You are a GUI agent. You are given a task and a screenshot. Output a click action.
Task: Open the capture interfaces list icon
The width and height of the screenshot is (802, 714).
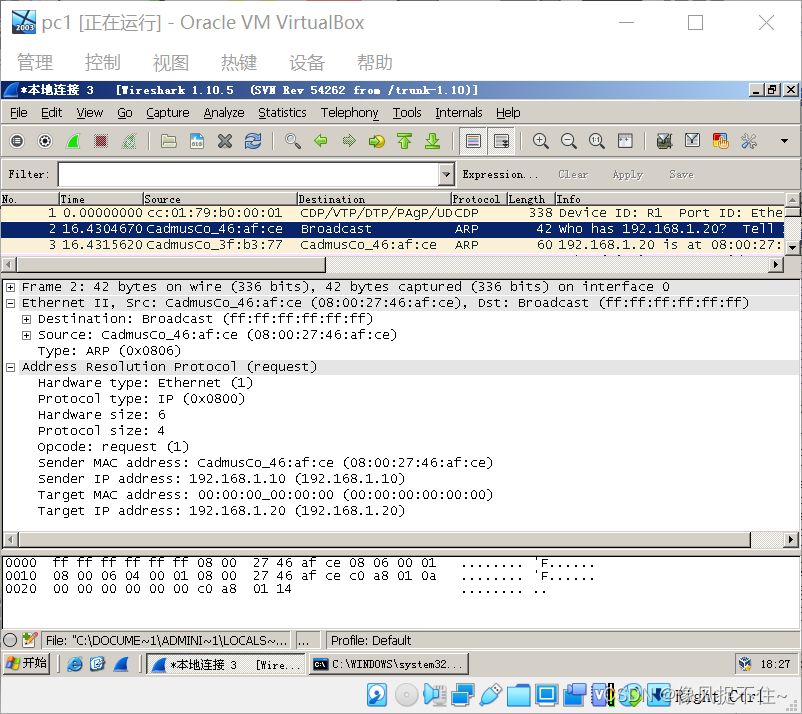17,141
